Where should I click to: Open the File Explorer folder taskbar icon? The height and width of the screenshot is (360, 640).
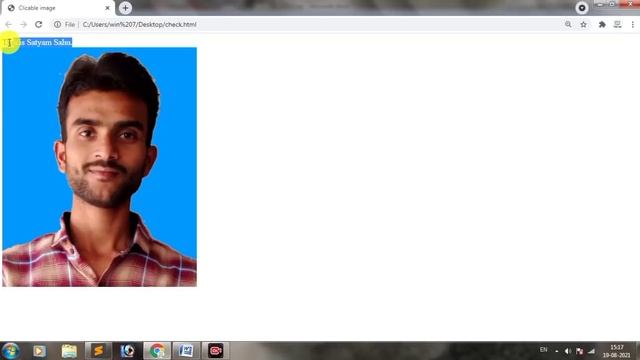pos(69,351)
